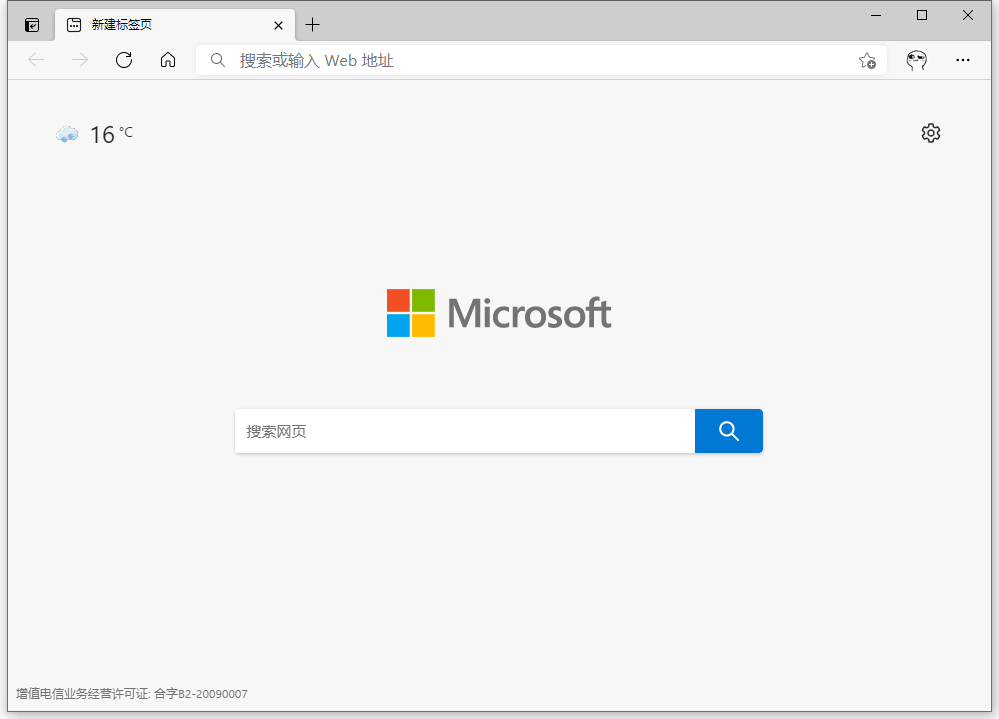Screen dimensions: 999x719
Task: Open the tab actions menu icon
Action: [31, 24]
